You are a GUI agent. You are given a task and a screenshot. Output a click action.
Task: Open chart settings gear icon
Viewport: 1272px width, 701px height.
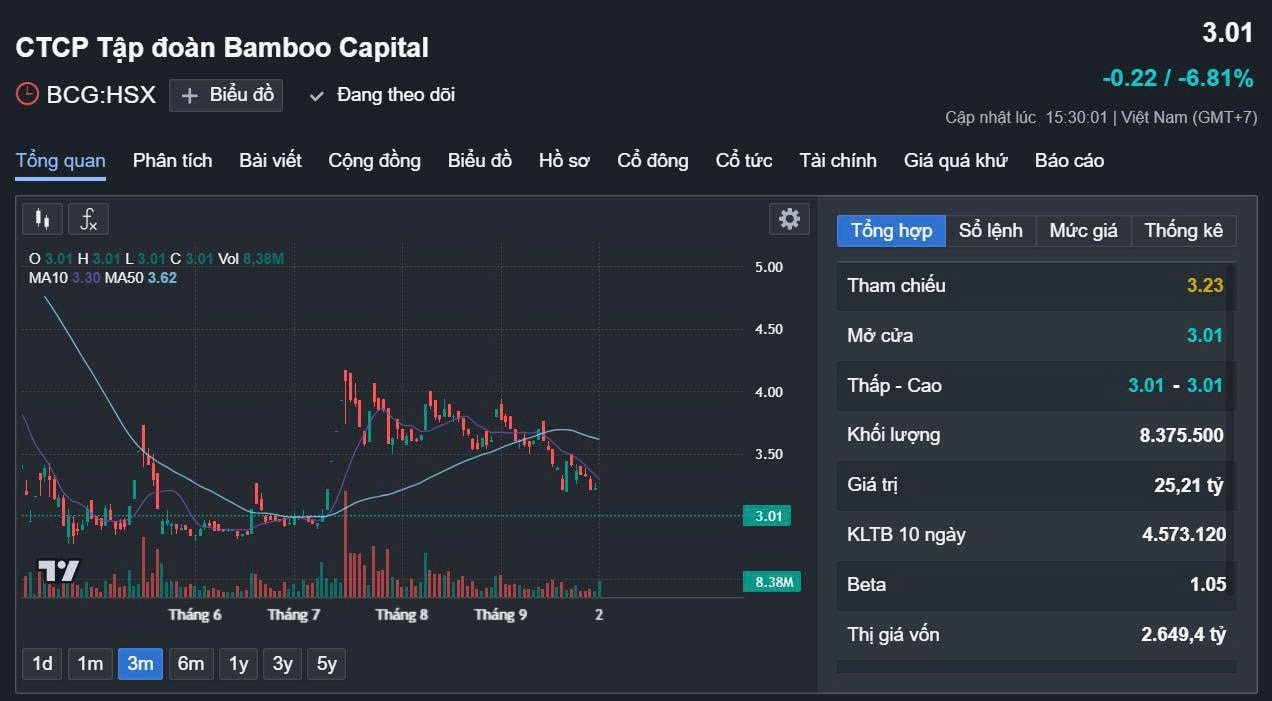789,219
